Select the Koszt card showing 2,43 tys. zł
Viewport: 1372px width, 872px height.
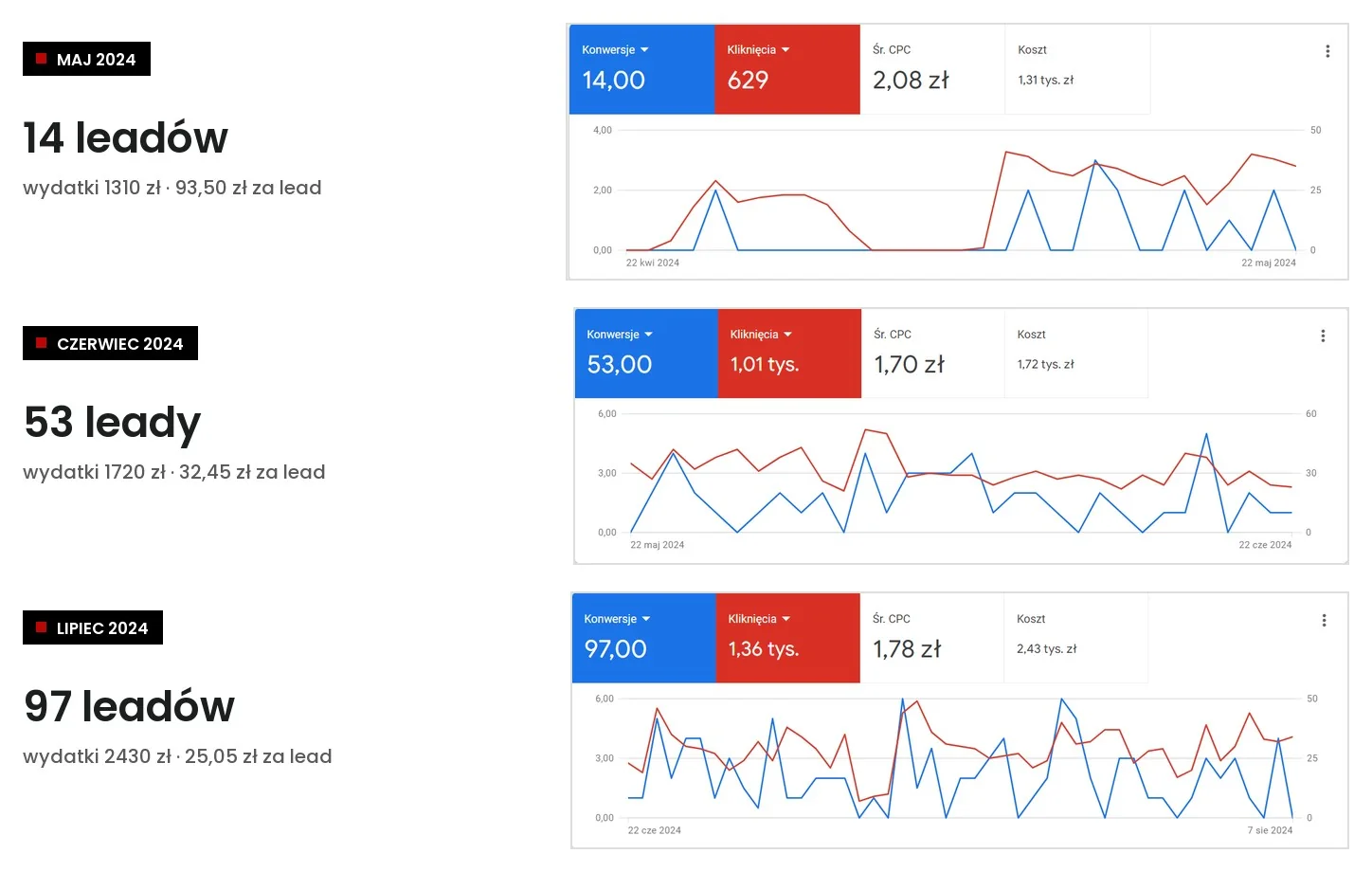click(x=1075, y=638)
